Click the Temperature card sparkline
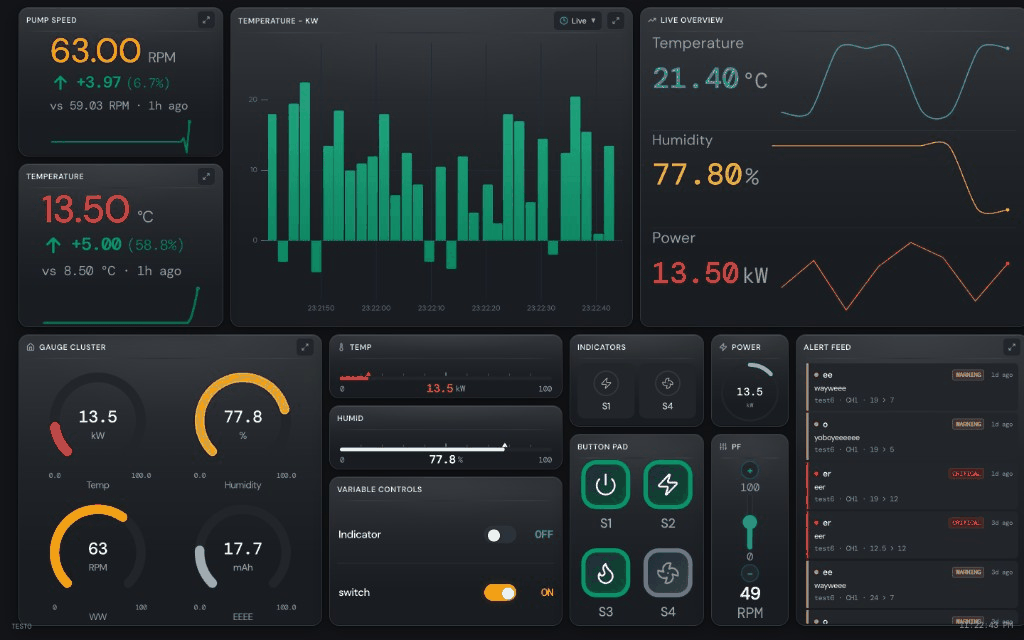 (x=121, y=305)
